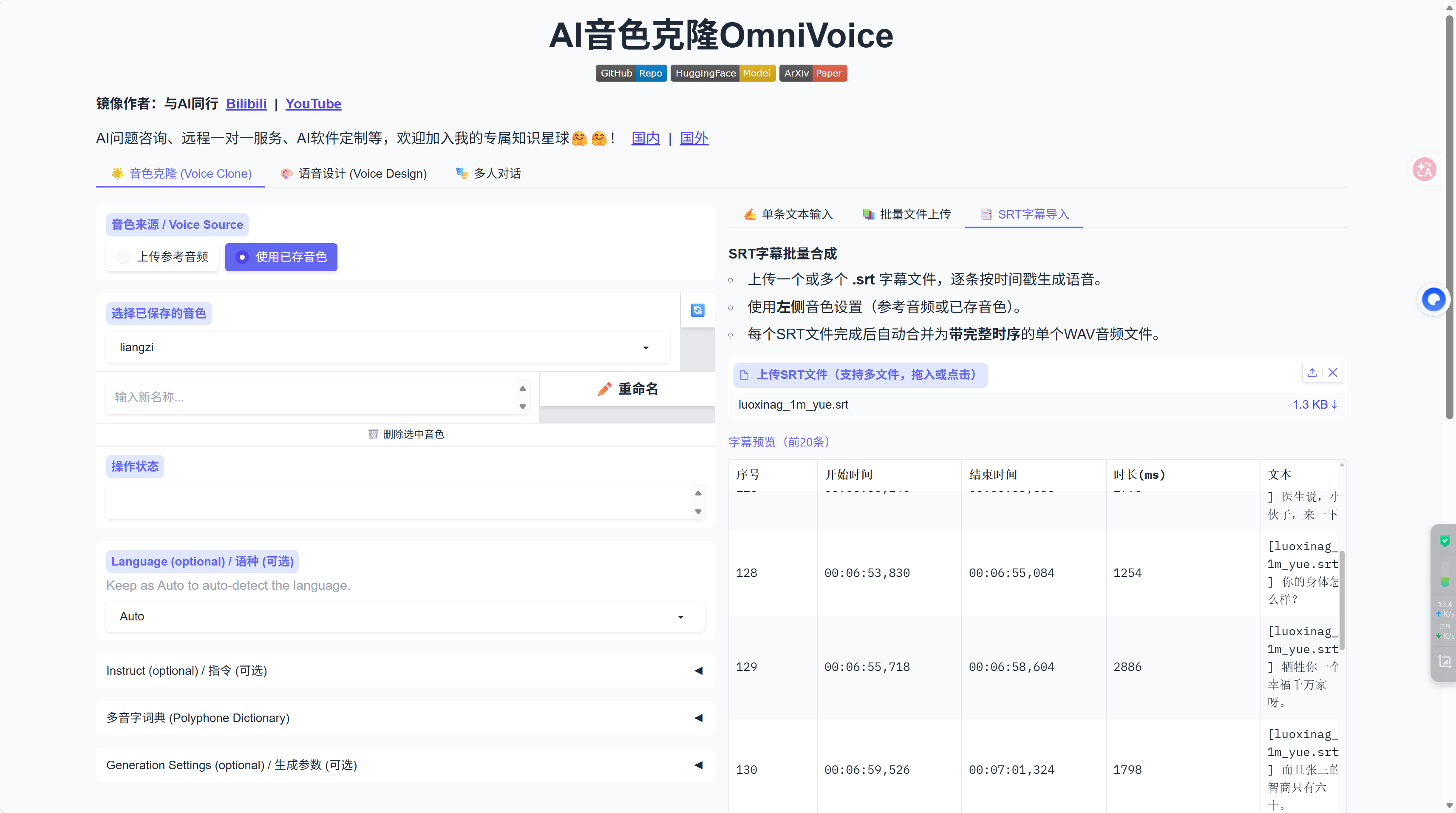1456x813 pixels.
Task: Follow the 国内 link
Action: [x=646, y=139]
